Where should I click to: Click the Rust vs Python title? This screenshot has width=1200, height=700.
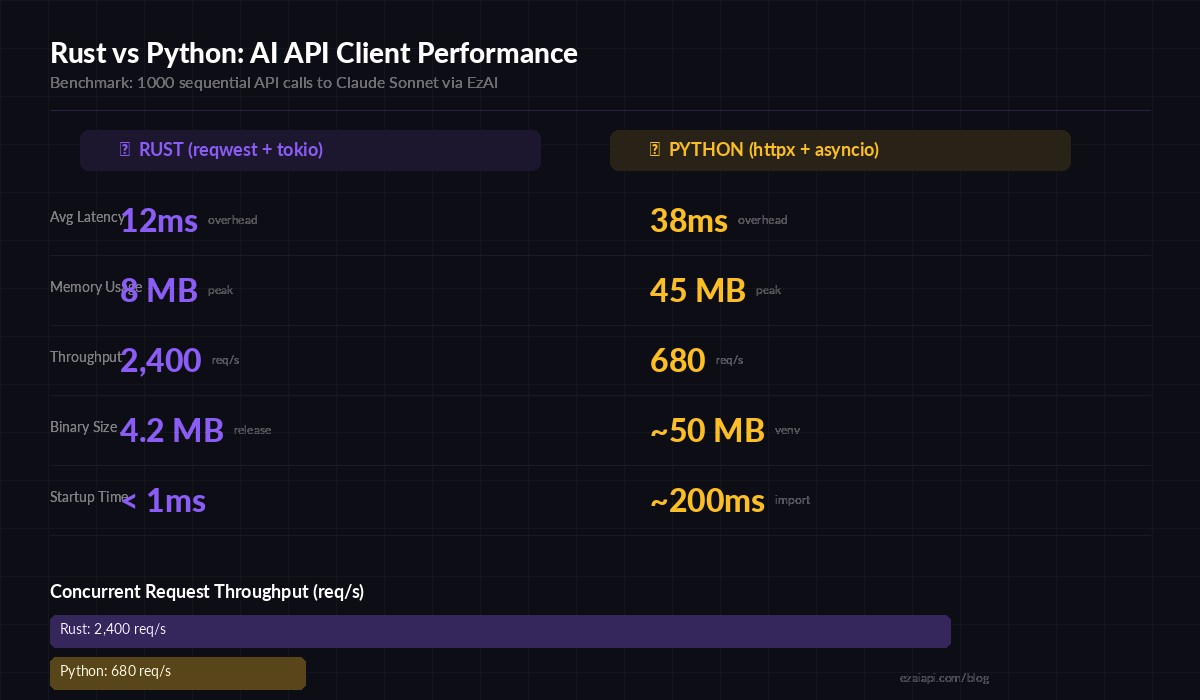tap(314, 53)
